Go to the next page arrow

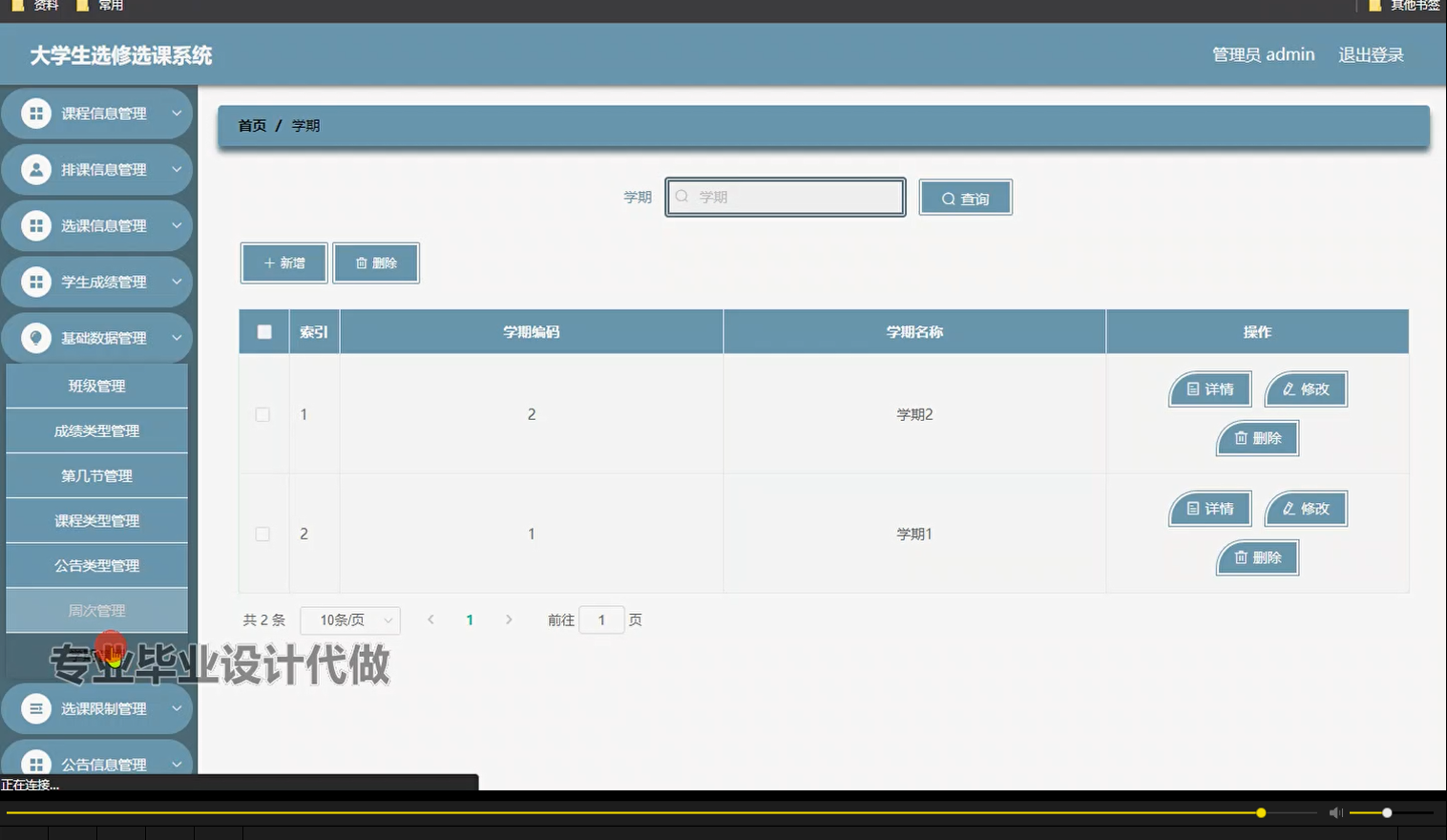coord(509,619)
